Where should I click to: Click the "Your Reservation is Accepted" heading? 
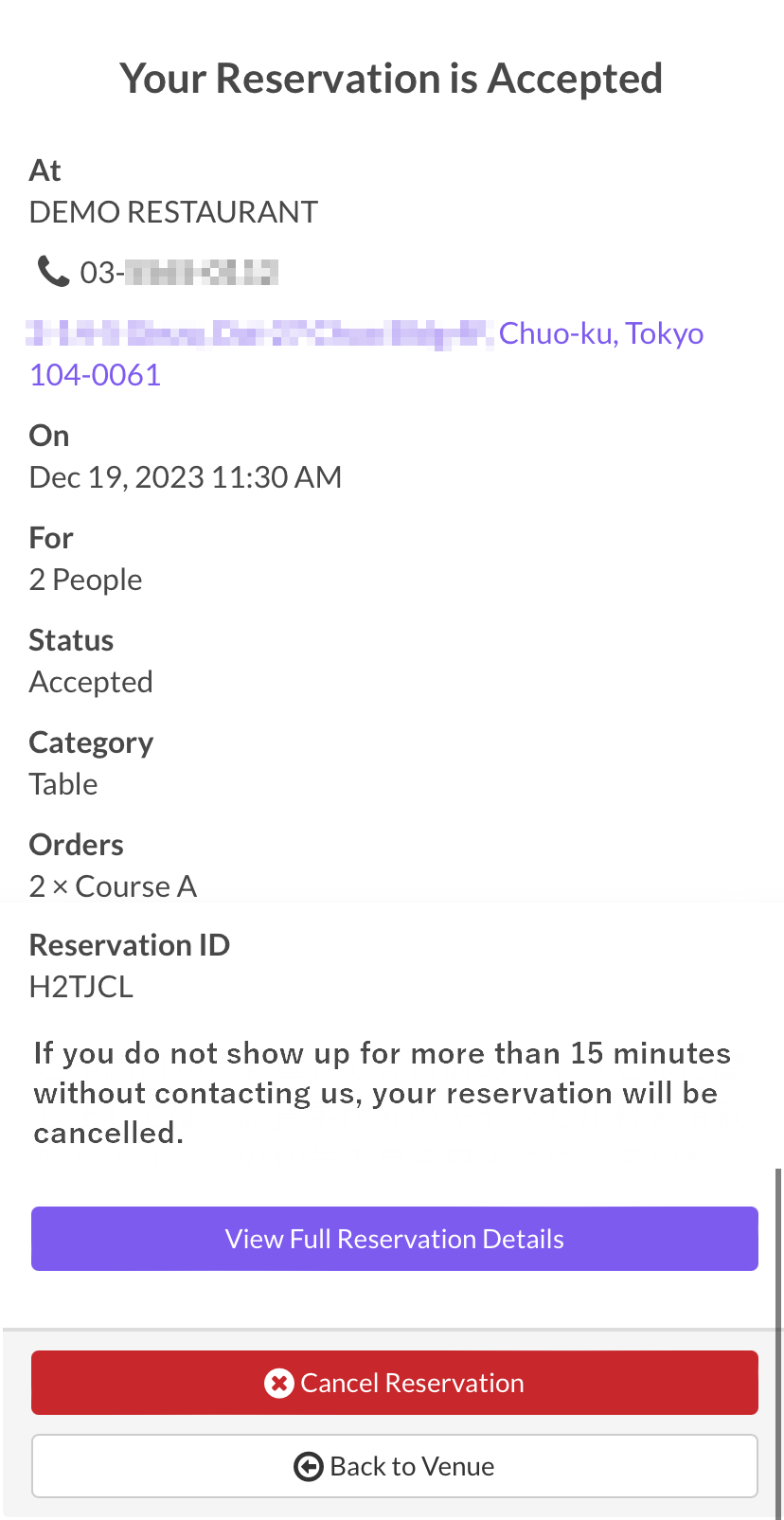coord(391,79)
